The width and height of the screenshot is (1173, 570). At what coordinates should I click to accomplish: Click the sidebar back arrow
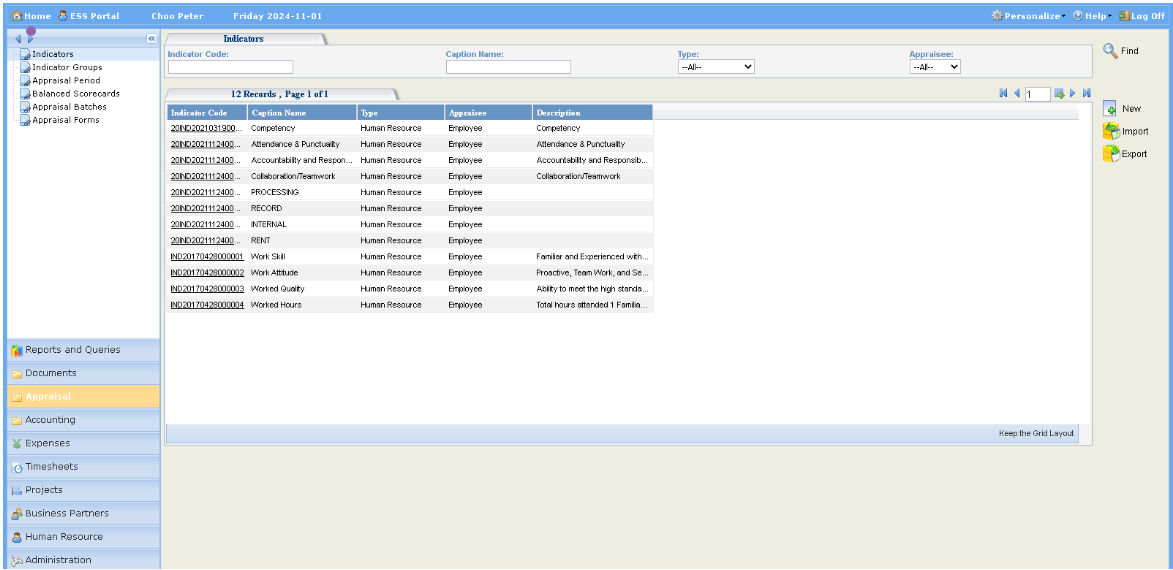tap(18, 39)
